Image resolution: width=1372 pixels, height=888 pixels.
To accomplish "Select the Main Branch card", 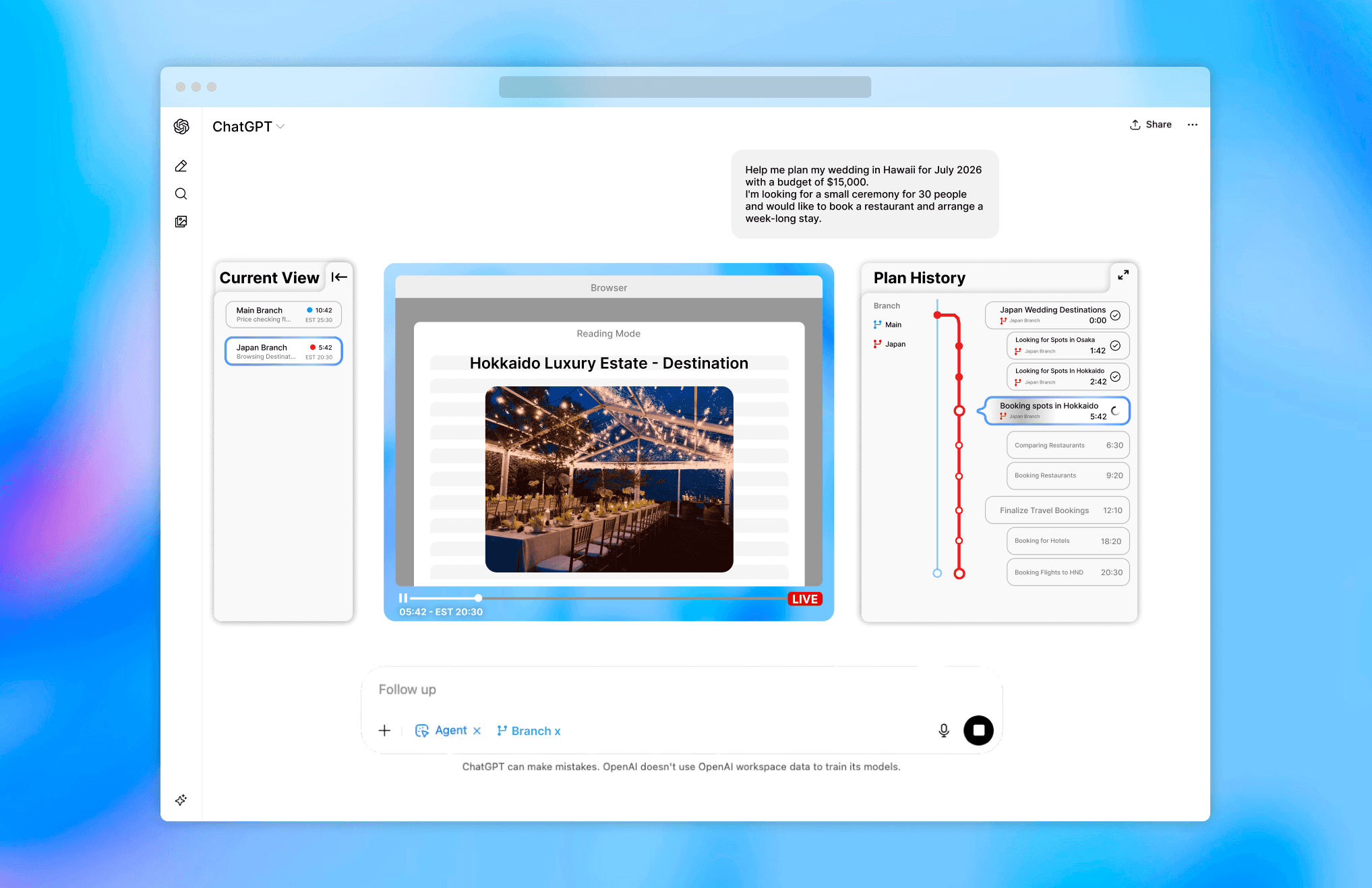I will [283, 314].
